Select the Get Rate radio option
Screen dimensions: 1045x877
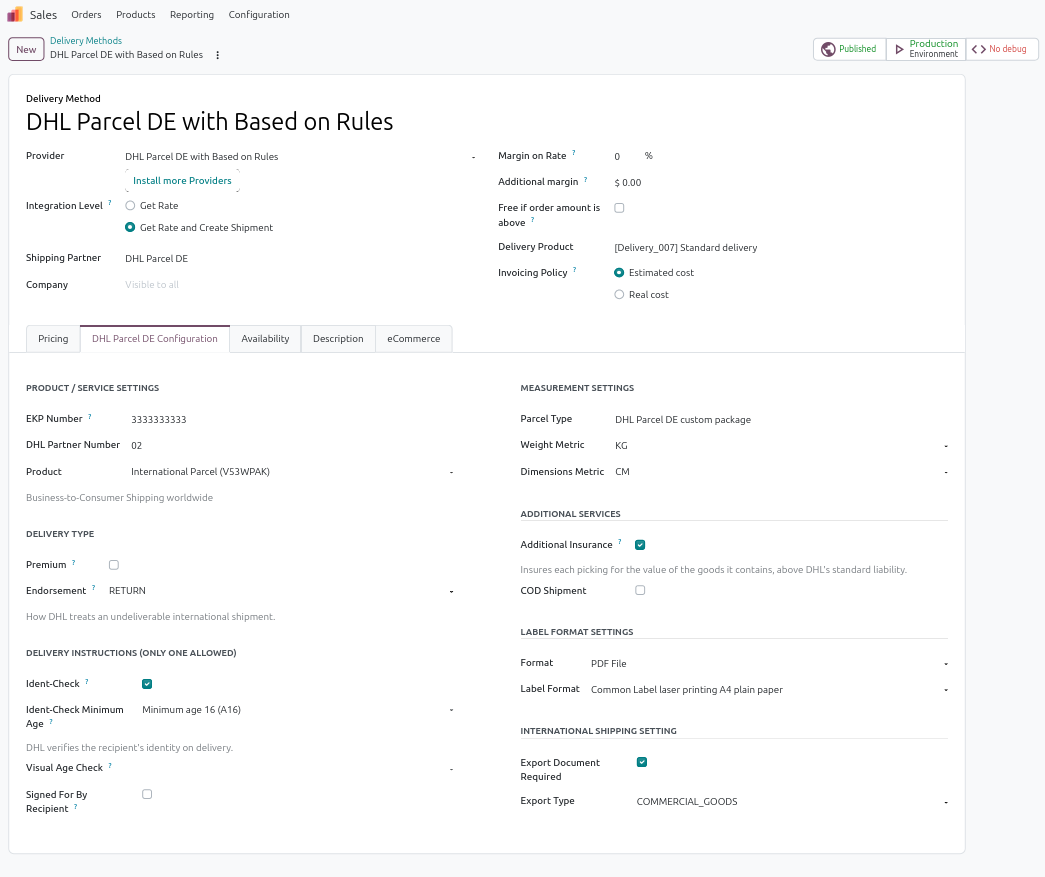[x=131, y=206]
